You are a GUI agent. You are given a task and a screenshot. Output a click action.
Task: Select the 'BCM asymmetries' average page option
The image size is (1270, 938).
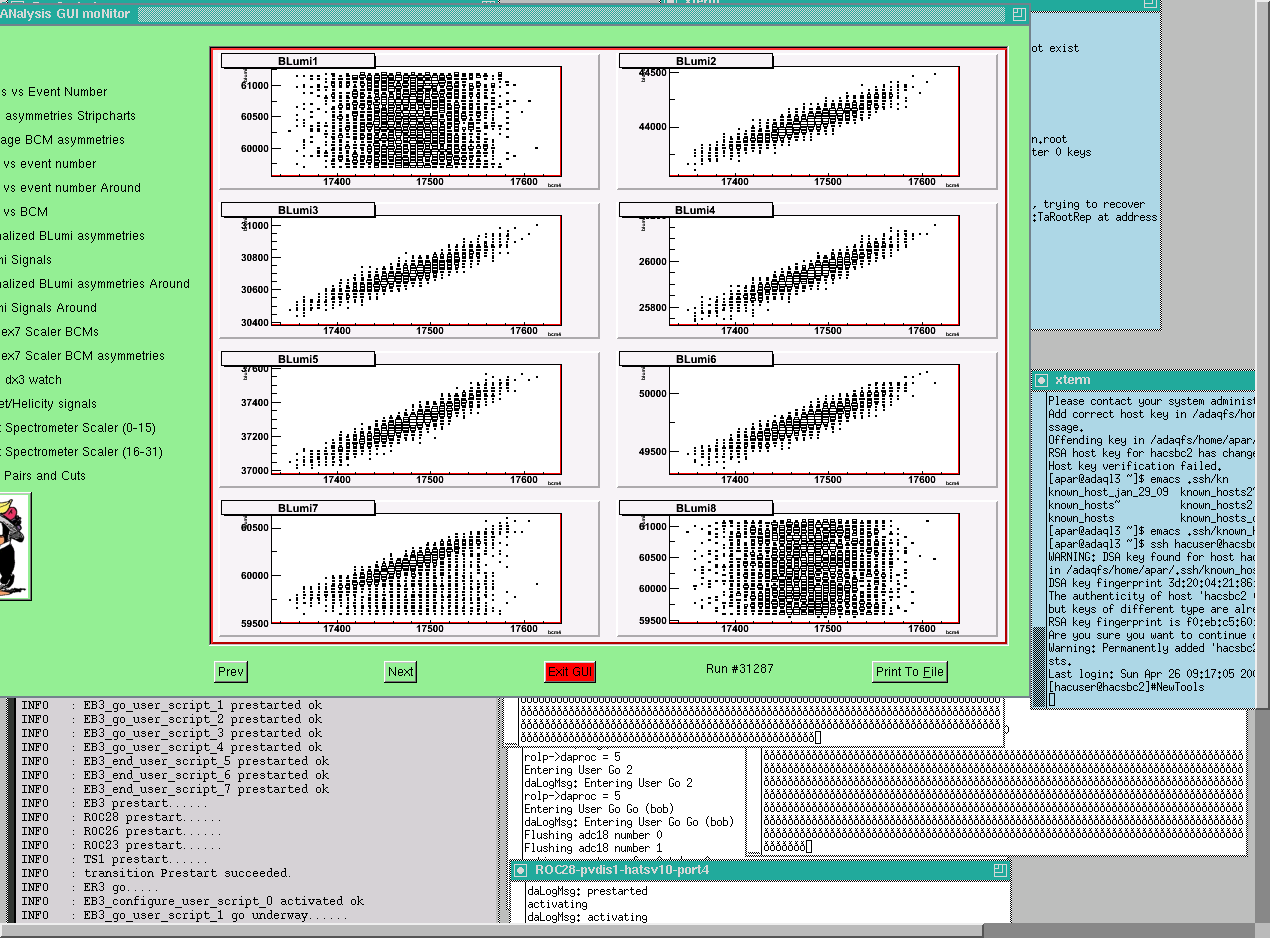tap(62, 140)
